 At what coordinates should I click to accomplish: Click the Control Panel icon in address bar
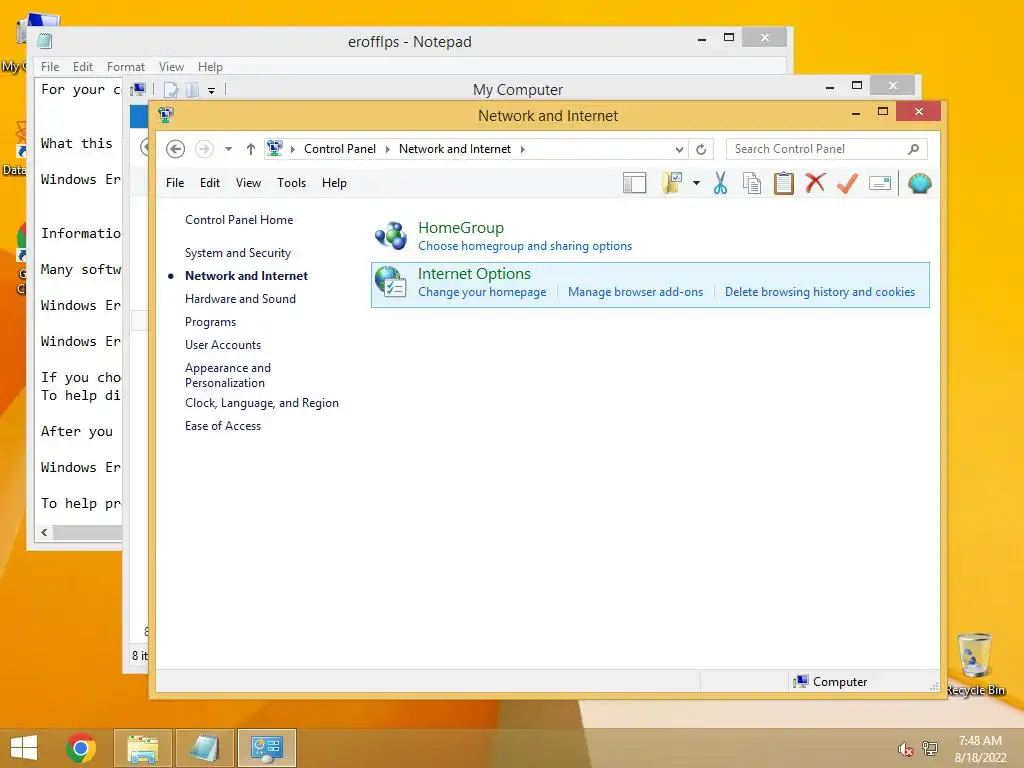(275, 148)
